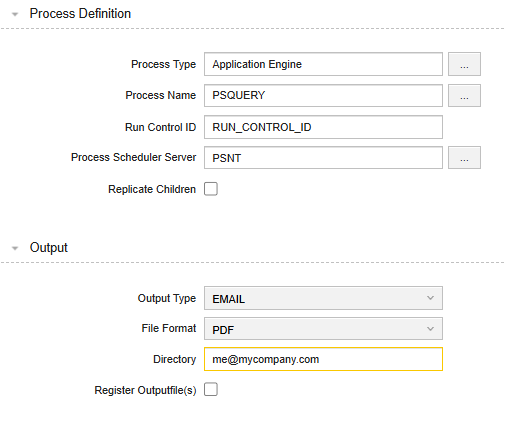Image resolution: width=505 pixels, height=436 pixels.
Task: Click the Register Outputfile(s) label text
Action: pyautogui.click(x=145, y=390)
